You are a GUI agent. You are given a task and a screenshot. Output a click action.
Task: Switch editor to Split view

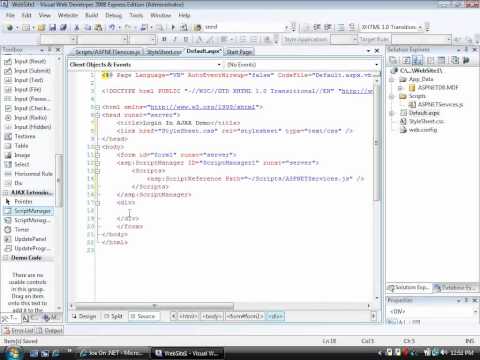tap(113, 316)
